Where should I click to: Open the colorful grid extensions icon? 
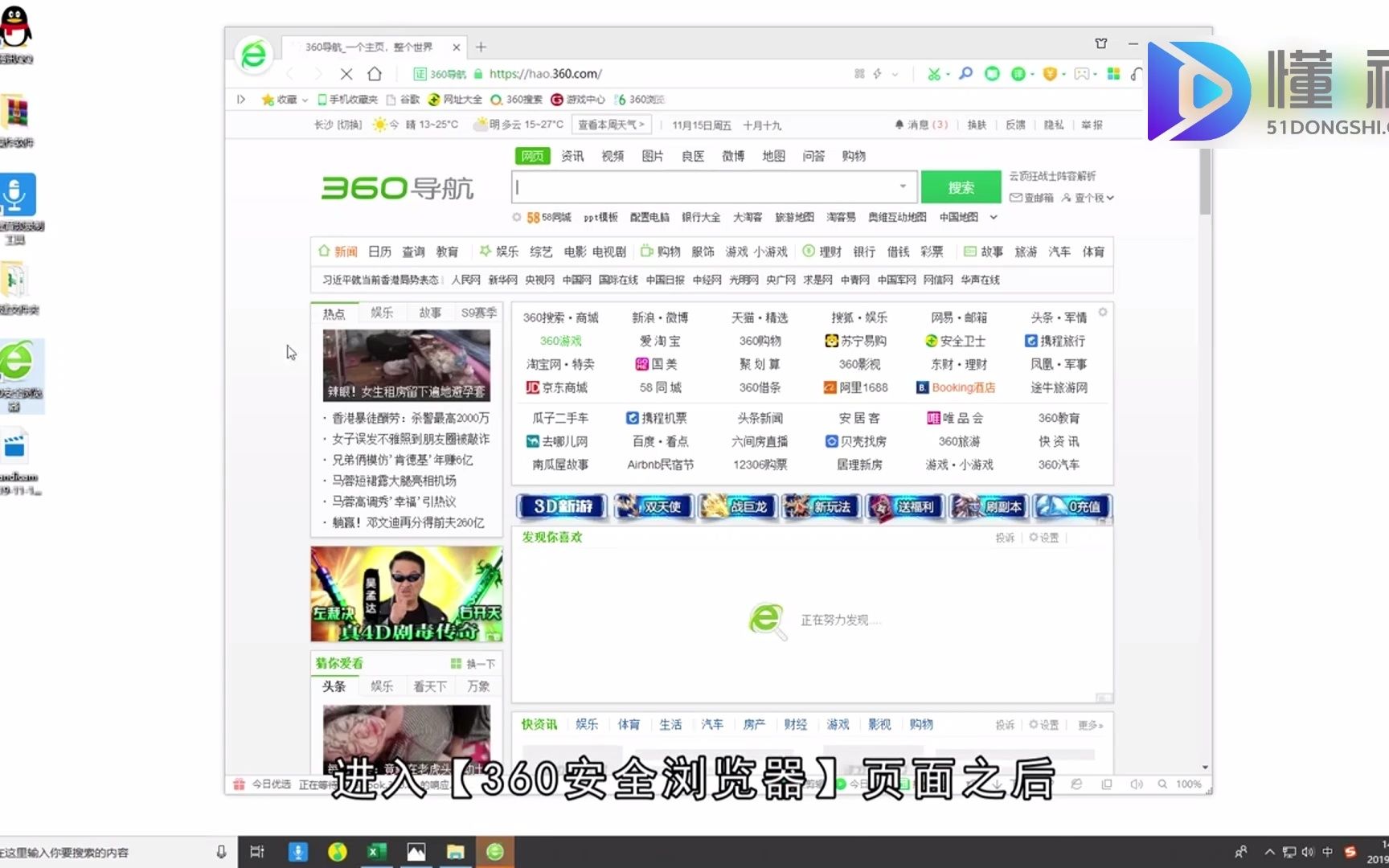tap(1113, 74)
